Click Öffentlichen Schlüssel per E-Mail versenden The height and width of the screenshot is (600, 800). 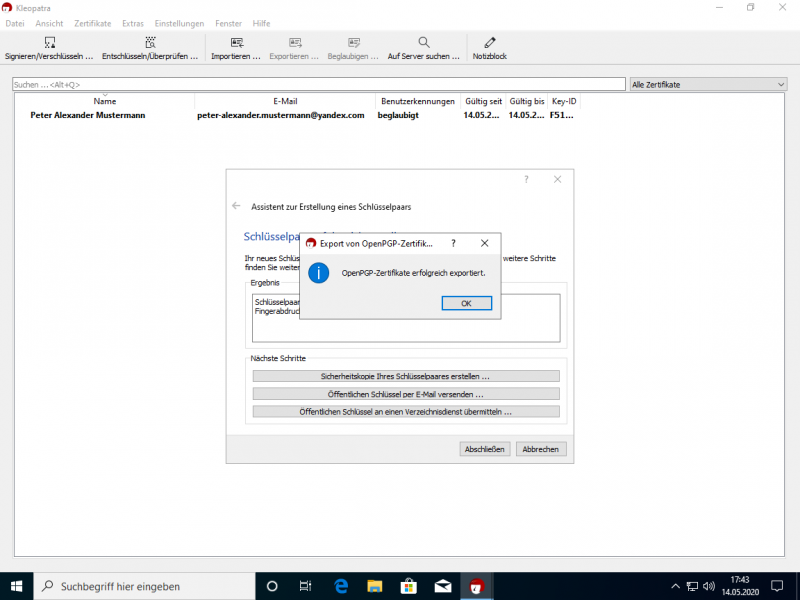point(405,394)
